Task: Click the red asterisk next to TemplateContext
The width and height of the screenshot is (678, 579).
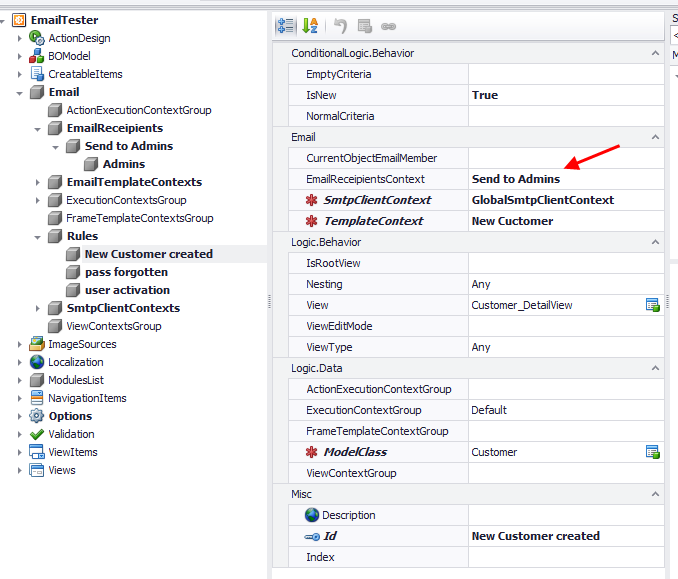Action: tap(311, 221)
